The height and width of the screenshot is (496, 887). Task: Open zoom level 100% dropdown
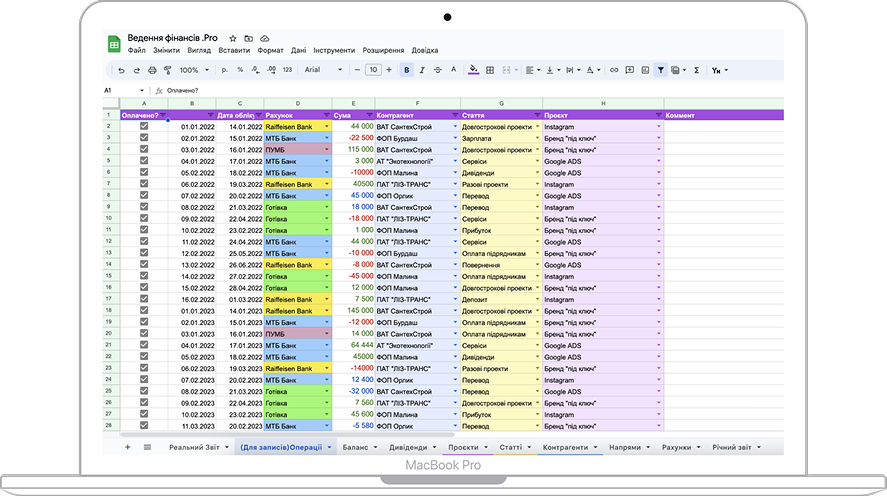coord(194,70)
